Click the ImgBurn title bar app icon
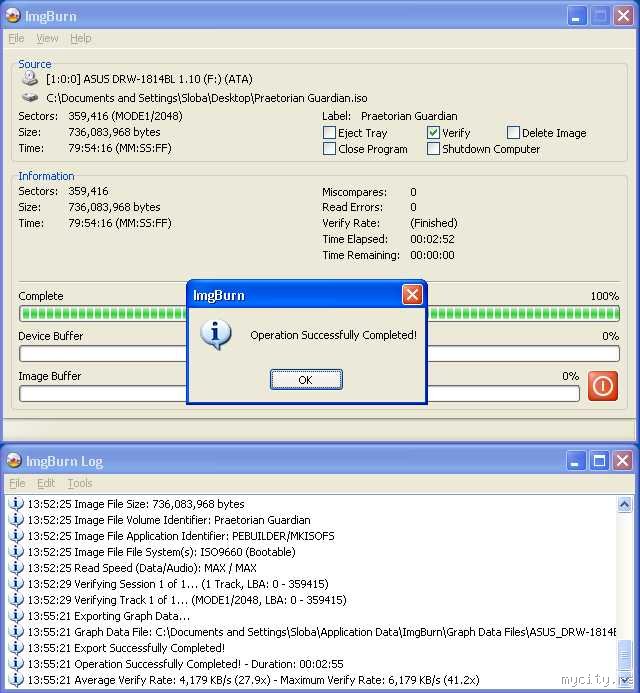This screenshot has width=640, height=693. (13, 15)
